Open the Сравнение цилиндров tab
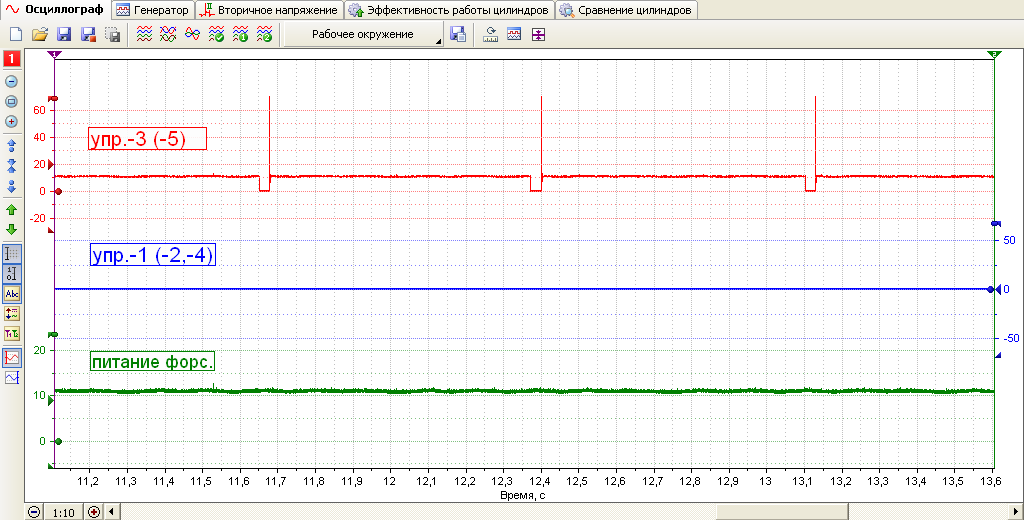This screenshot has width=1024, height=520. point(627,10)
